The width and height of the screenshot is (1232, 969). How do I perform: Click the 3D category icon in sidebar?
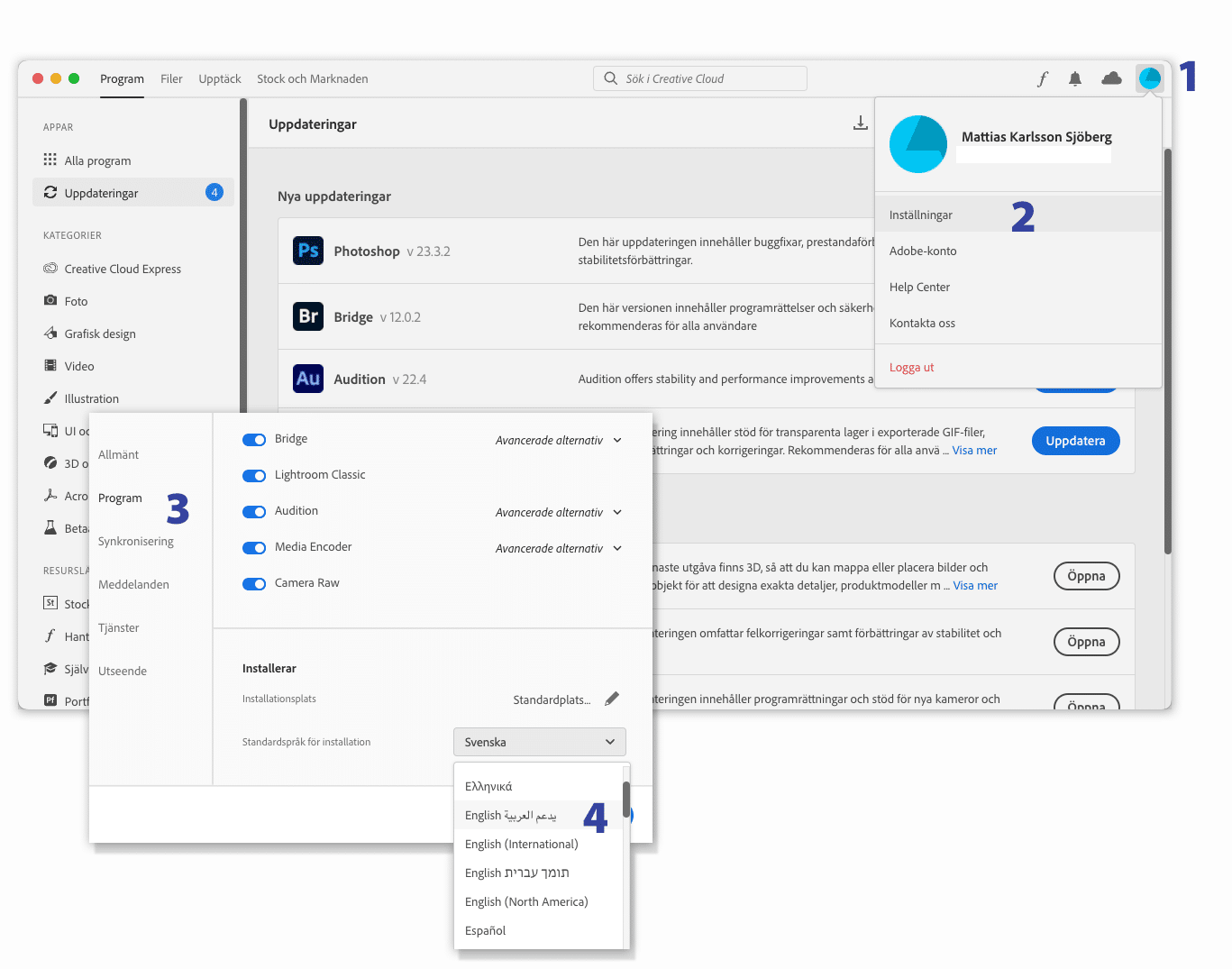click(50, 462)
